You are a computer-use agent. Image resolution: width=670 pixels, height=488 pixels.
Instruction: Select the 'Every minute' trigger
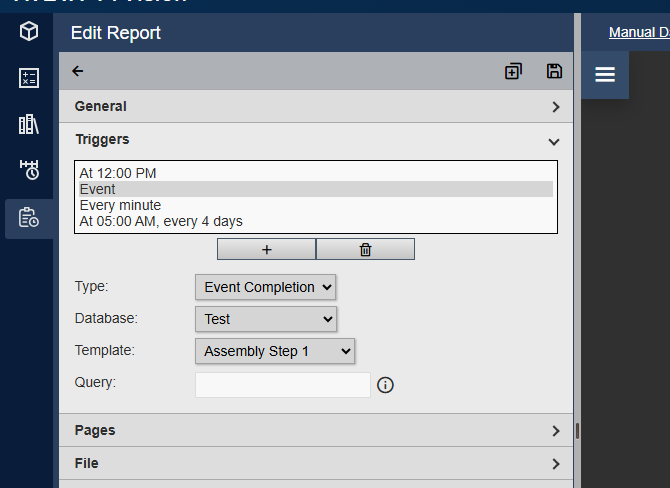point(121,205)
